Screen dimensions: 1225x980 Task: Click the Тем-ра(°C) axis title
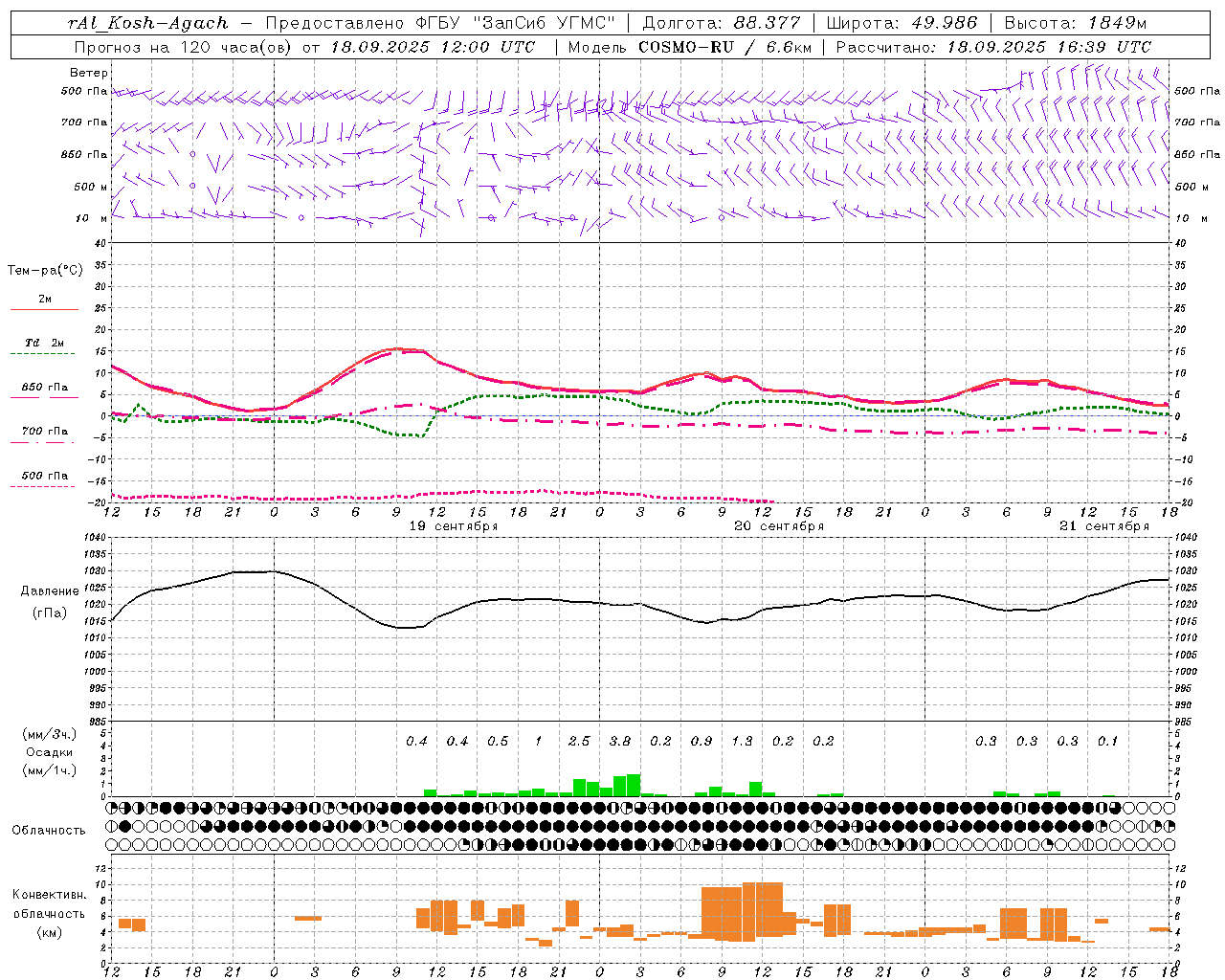(45, 271)
